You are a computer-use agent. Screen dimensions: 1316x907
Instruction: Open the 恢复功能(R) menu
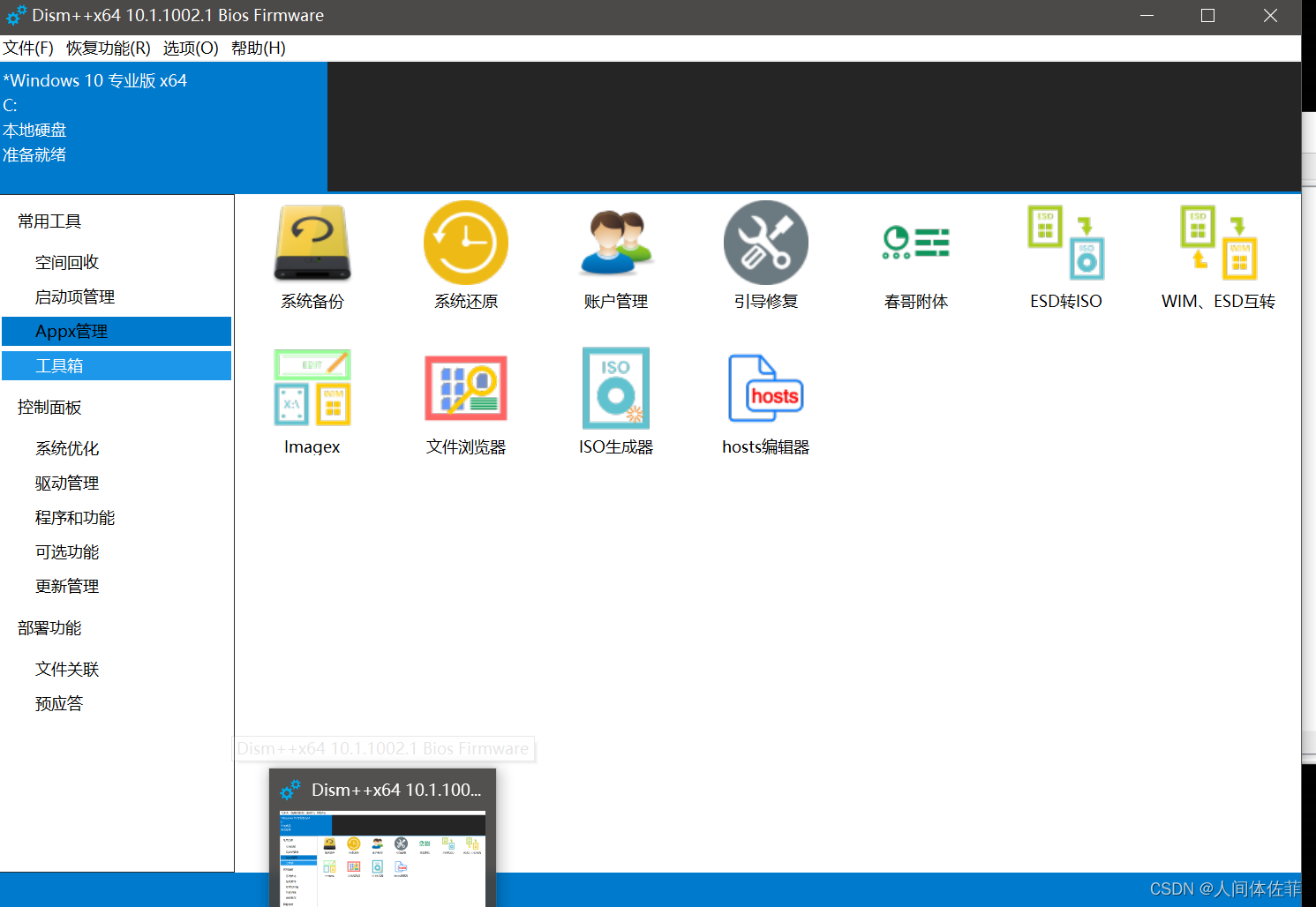point(109,48)
